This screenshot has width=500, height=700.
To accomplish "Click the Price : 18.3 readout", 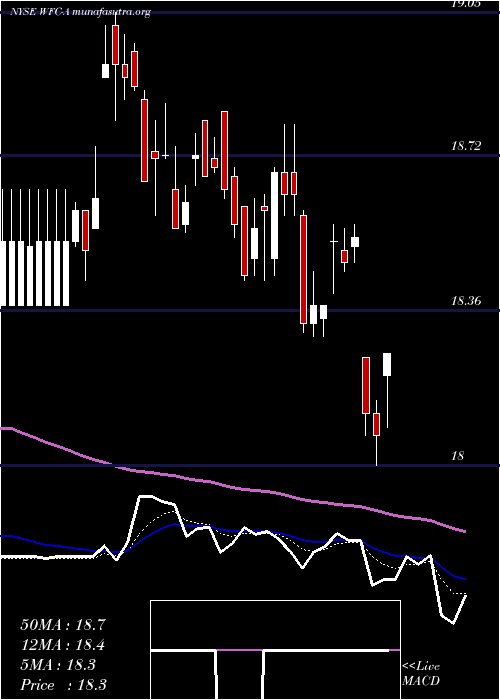I will click(63, 685).
